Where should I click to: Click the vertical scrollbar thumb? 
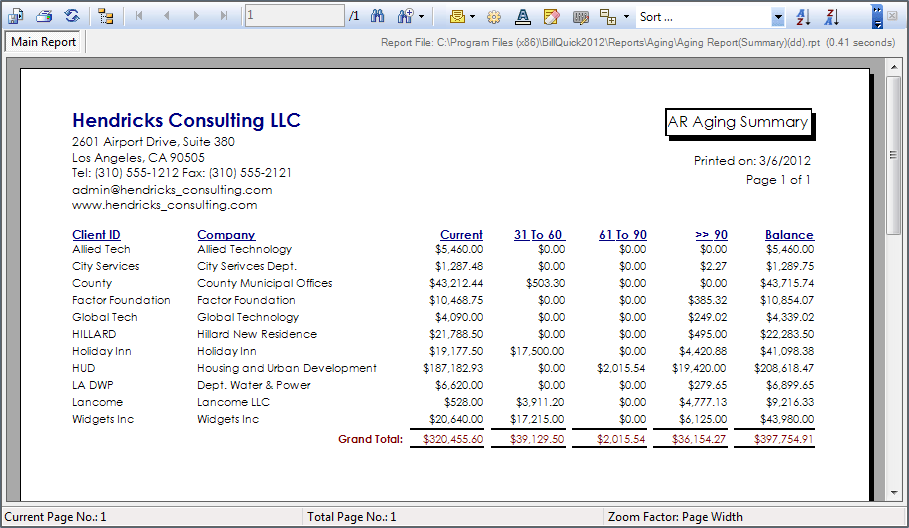pos(893,155)
